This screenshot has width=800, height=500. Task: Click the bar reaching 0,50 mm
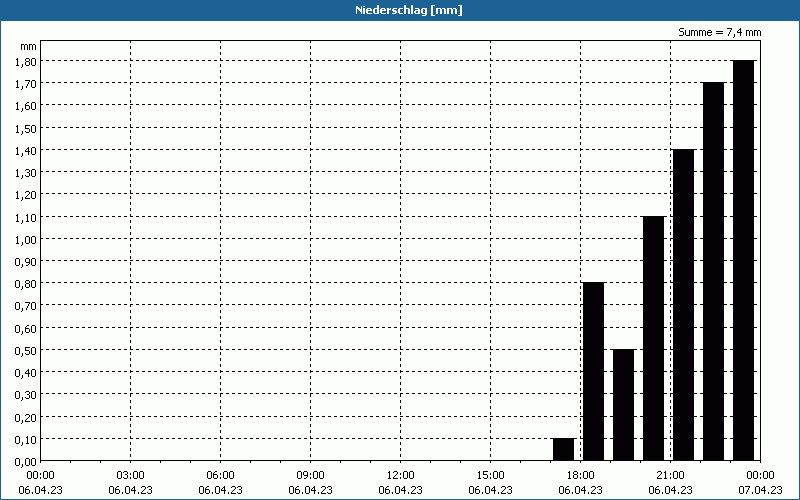point(623,405)
